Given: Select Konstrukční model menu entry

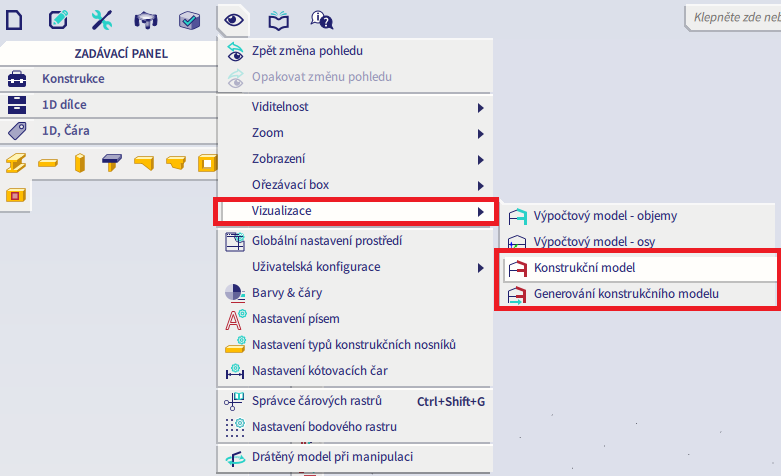Looking at the screenshot, I should pyautogui.click(x=585, y=268).
